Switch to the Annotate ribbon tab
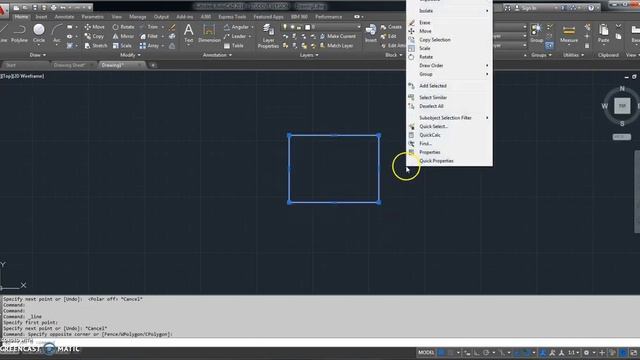Image resolution: width=640 pixels, height=360 pixels. click(x=64, y=17)
